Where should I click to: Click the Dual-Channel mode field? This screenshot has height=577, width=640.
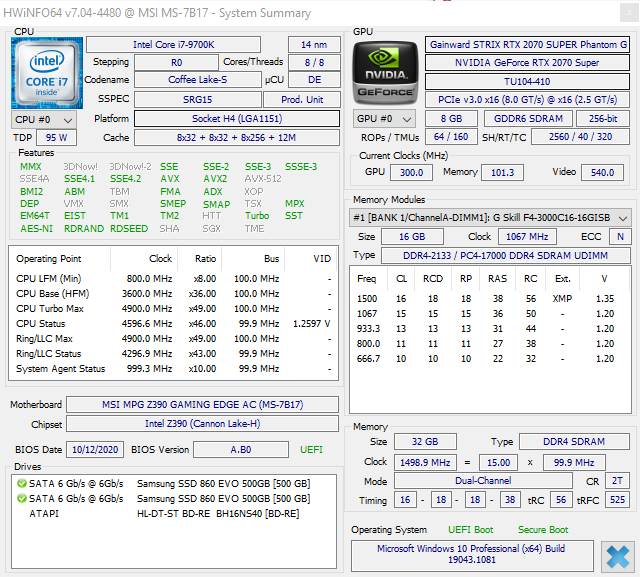(x=483, y=481)
